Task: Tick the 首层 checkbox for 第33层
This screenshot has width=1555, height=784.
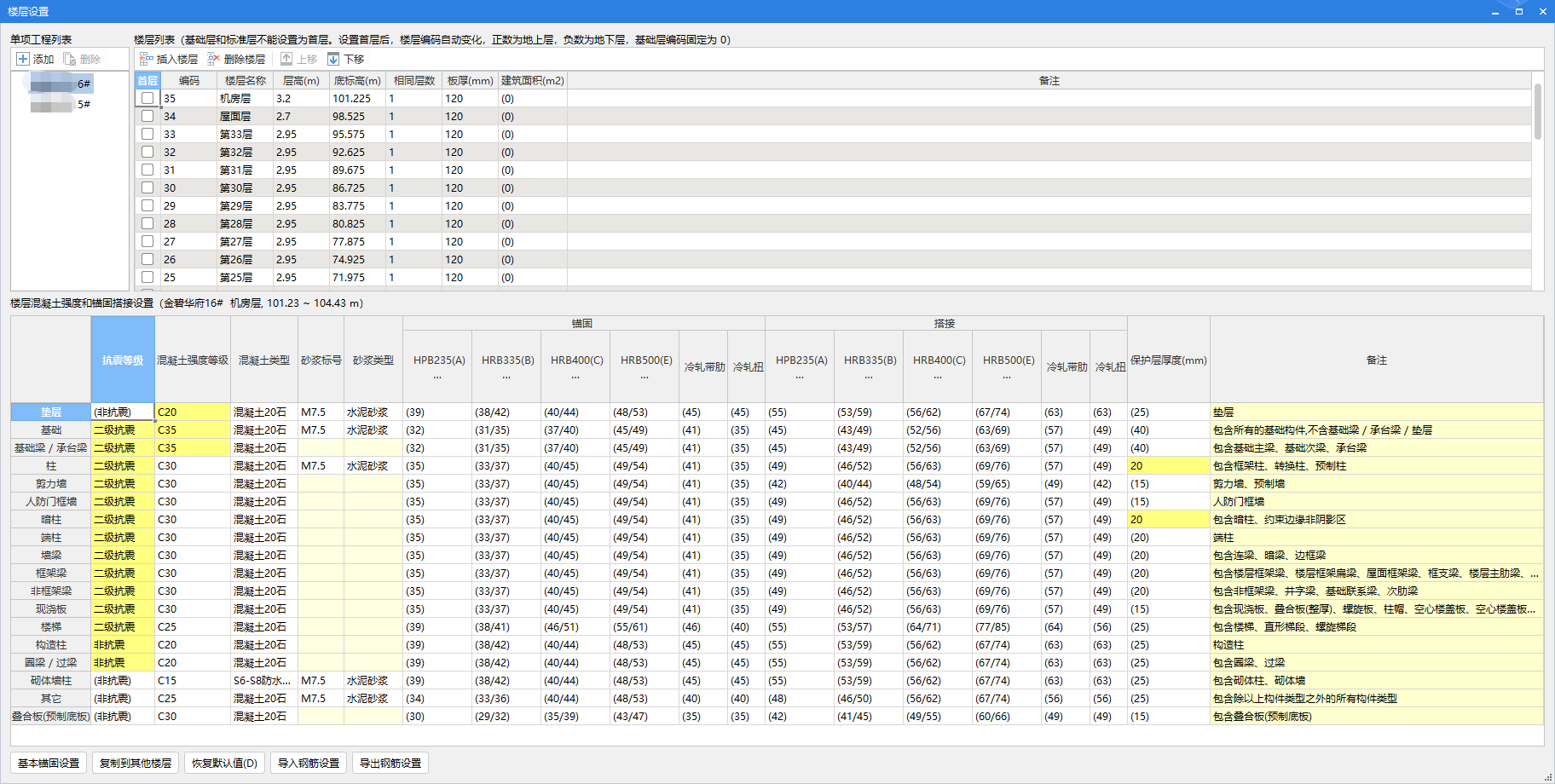Action: pos(147,134)
